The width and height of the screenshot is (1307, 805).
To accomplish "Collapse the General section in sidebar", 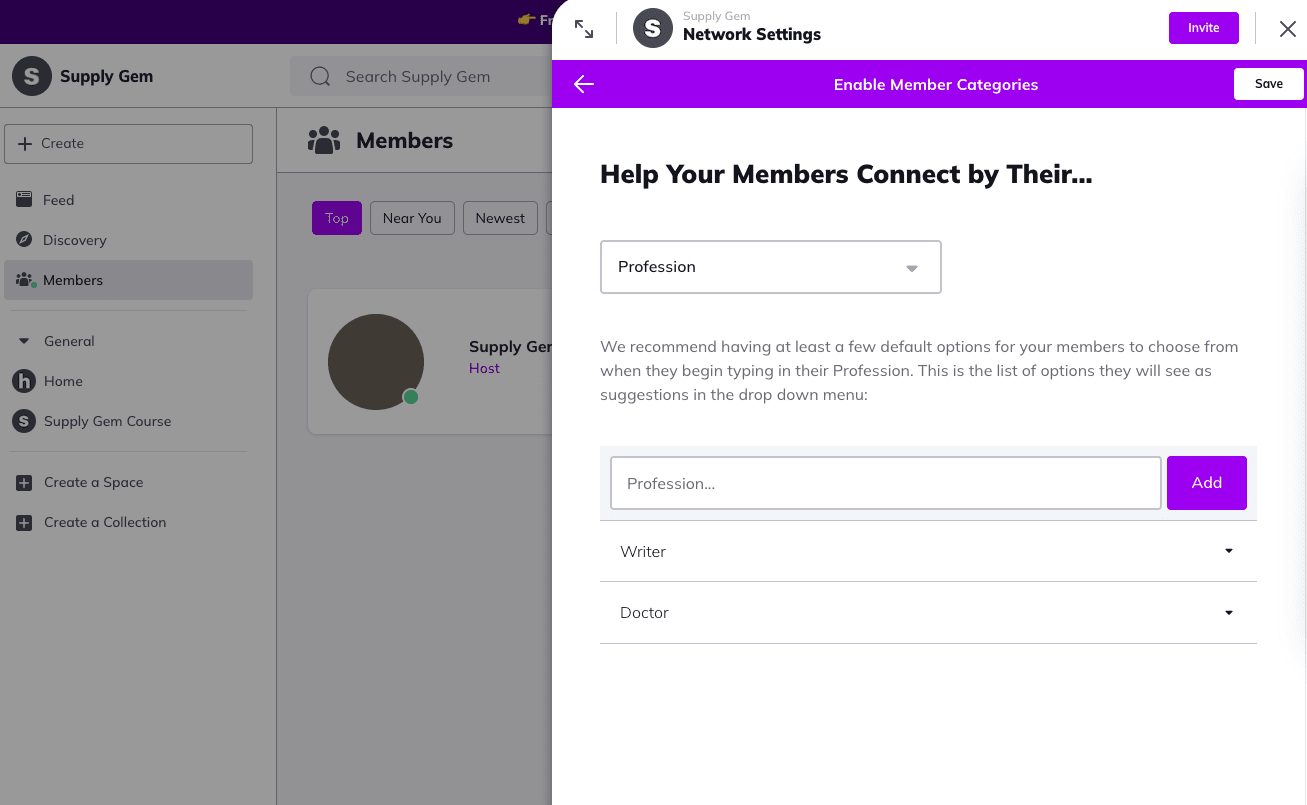I will (24, 341).
